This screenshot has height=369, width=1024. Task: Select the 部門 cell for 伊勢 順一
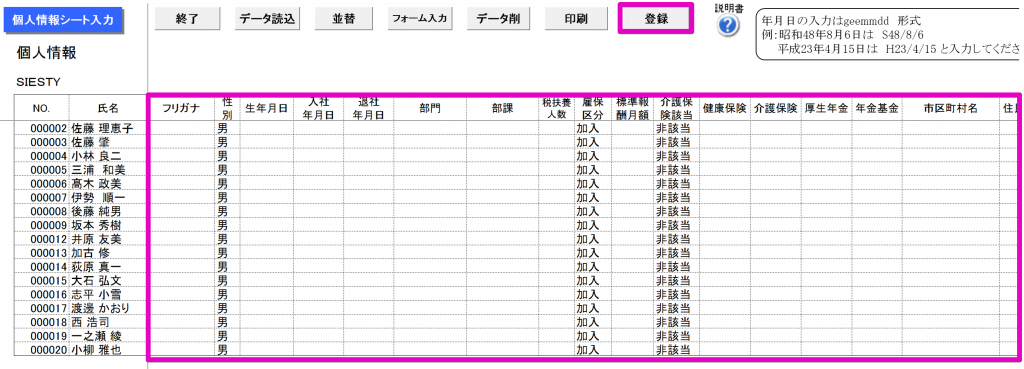[x=430, y=197]
